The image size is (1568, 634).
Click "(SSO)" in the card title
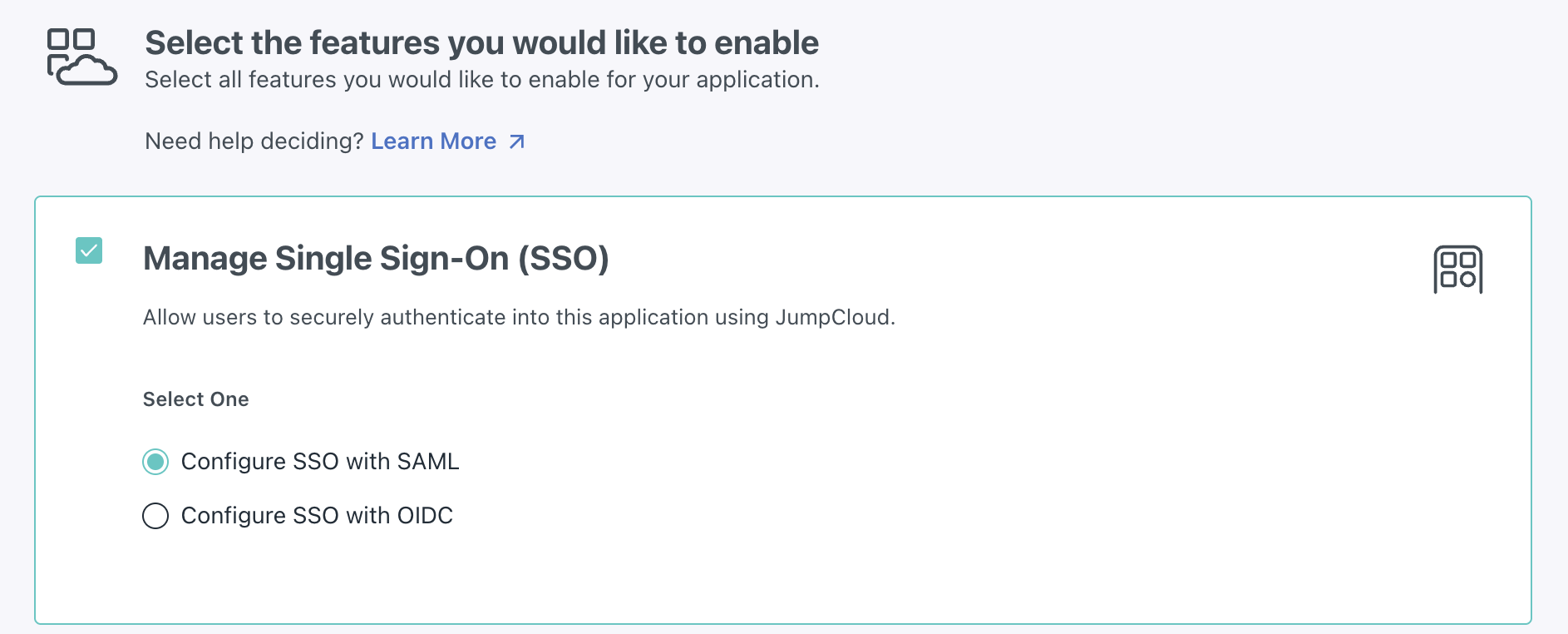(x=564, y=259)
